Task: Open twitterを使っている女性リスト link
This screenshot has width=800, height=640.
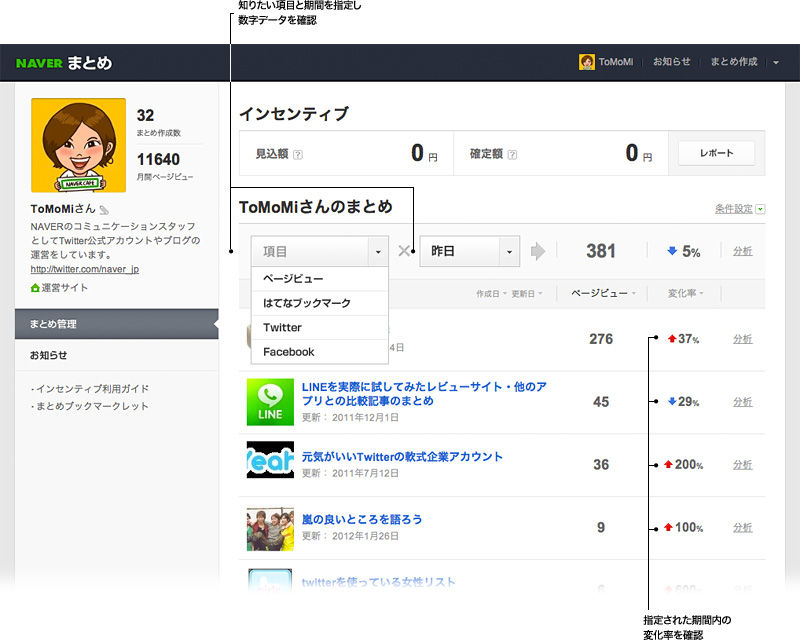Action: coord(378,582)
